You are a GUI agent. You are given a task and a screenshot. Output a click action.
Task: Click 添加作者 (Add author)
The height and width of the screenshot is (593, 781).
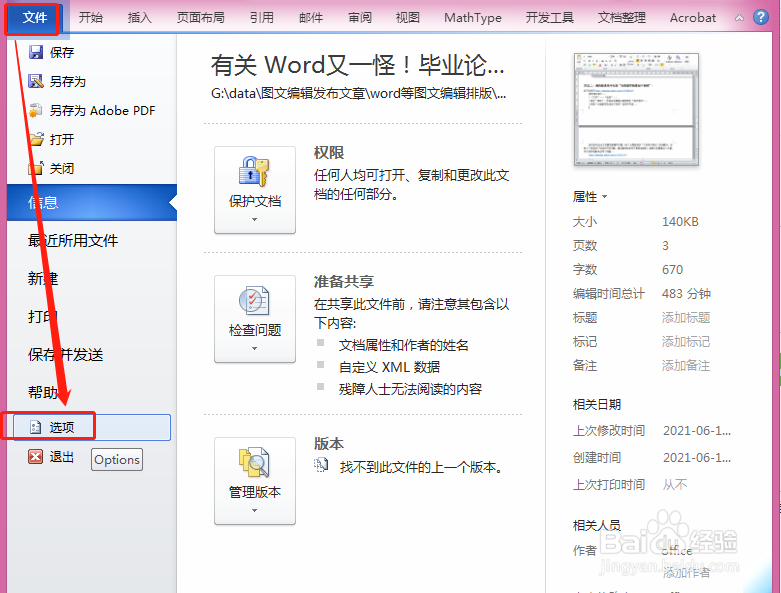[x=686, y=573]
